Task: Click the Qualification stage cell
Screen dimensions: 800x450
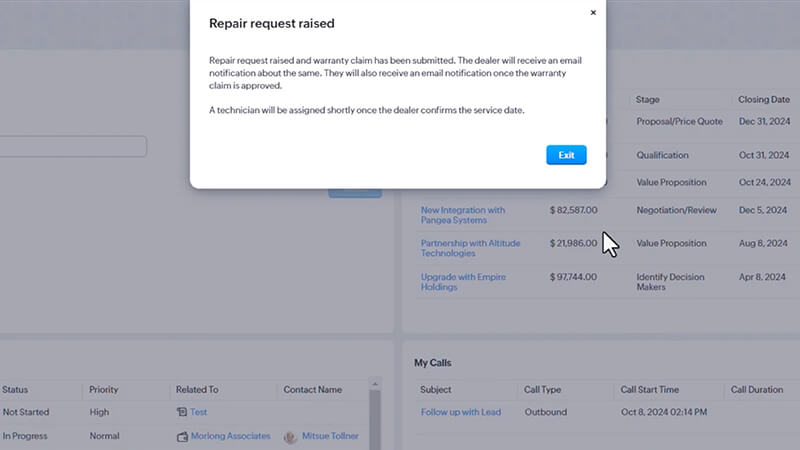Action: (662, 155)
